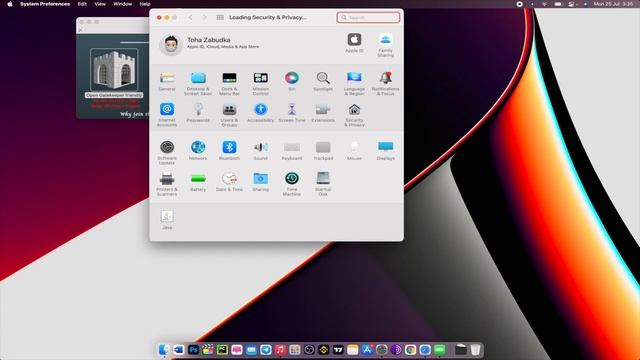Screen dimensions: 640x360
Task: Open the Music app from the Dock
Action: pos(280,350)
